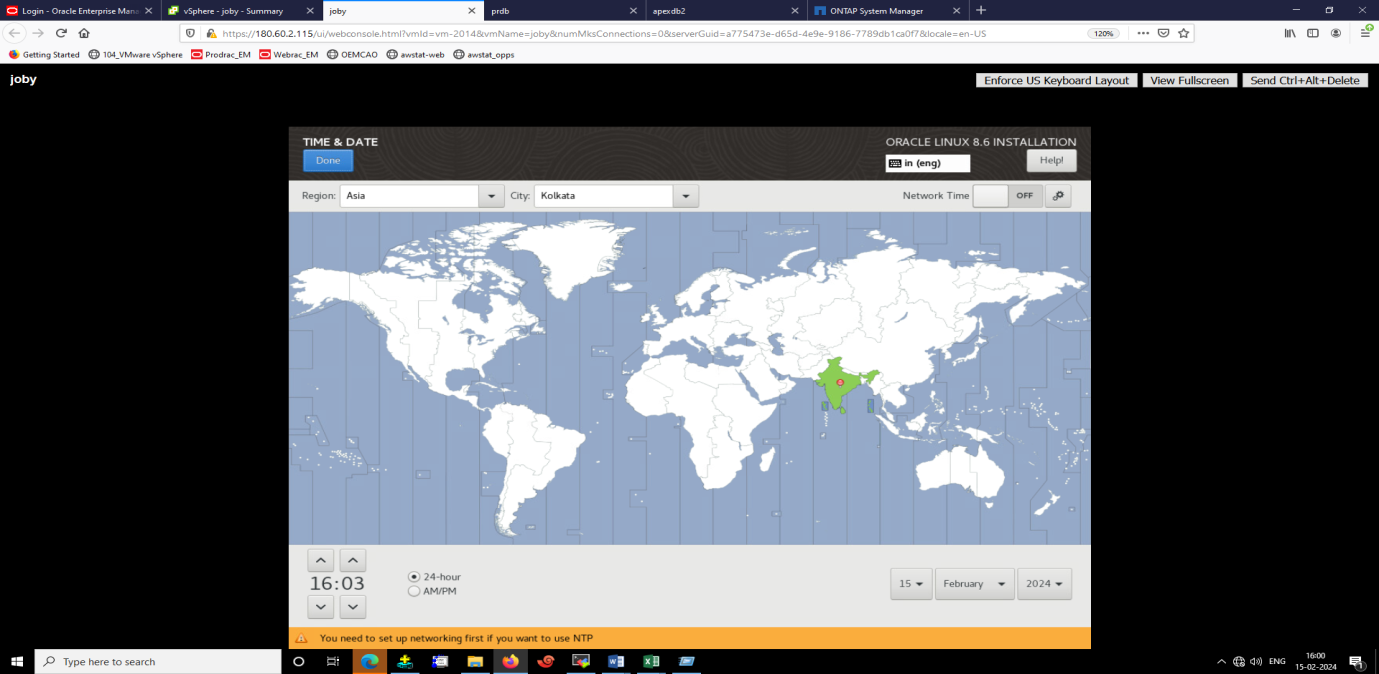Click the keyboard layout icon beside 'in (eng)'
Viewport: 1379px width, 674px height.
pos(895,163)
